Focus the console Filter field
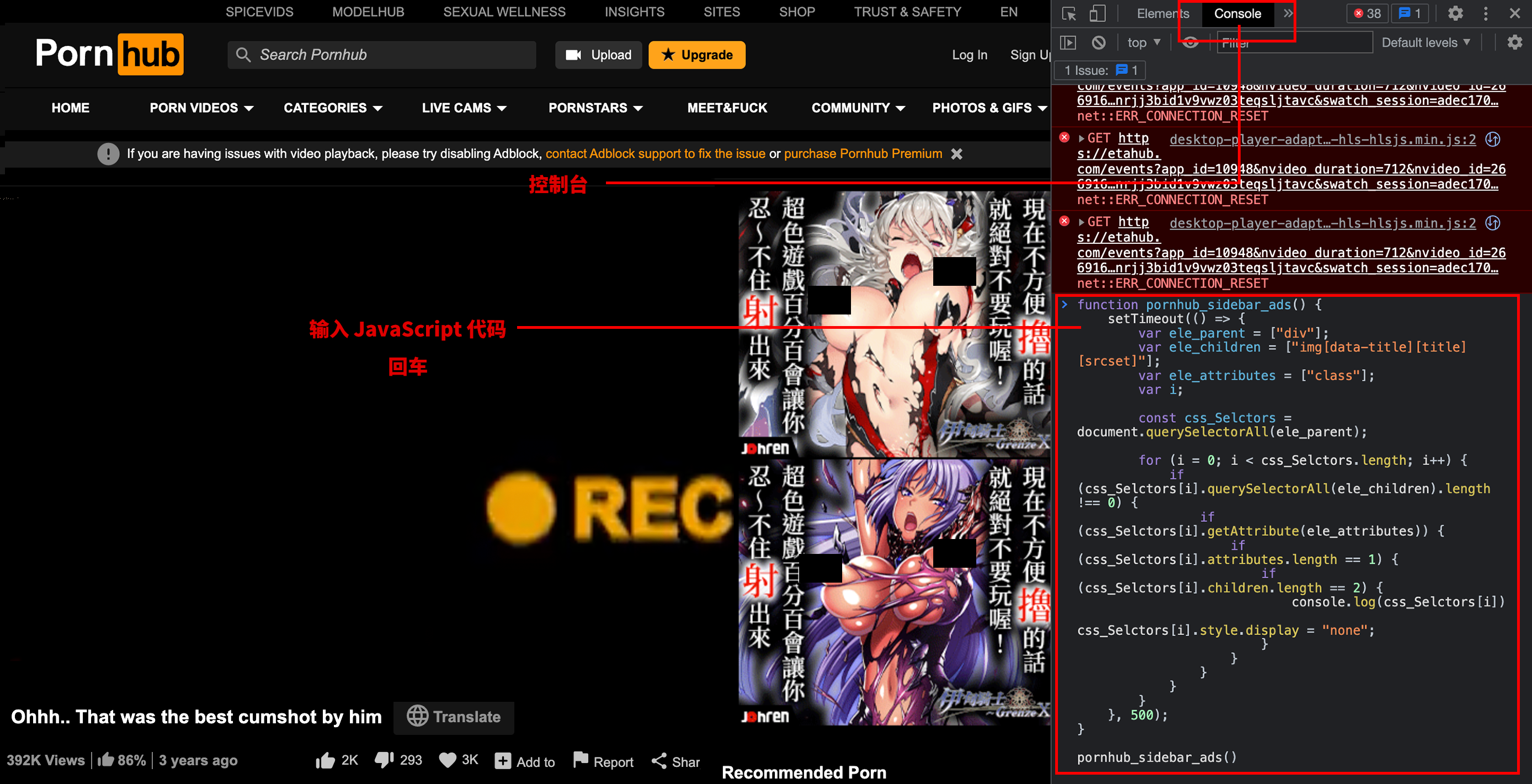 click(x=1294, y=43)
